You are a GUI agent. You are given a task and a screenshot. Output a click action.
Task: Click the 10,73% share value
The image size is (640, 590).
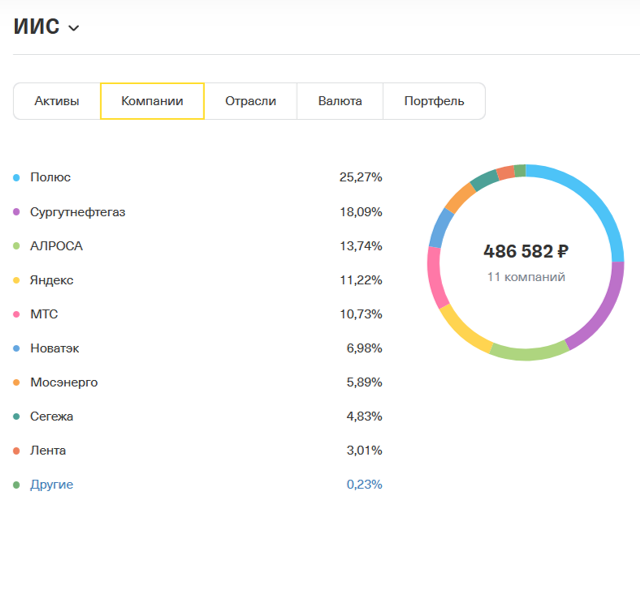361,314
